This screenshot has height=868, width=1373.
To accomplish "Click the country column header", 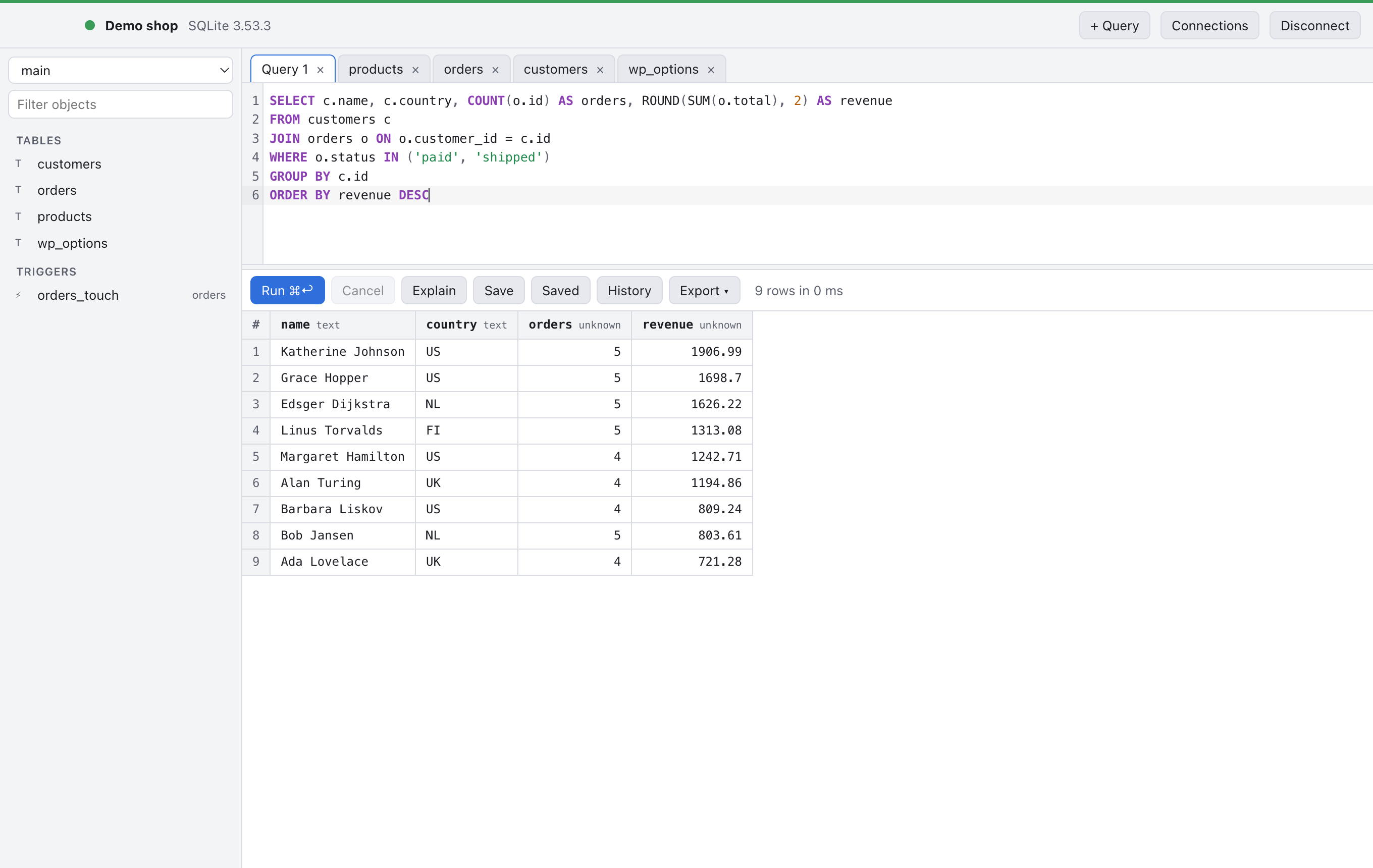I will [x=466, y=325].
